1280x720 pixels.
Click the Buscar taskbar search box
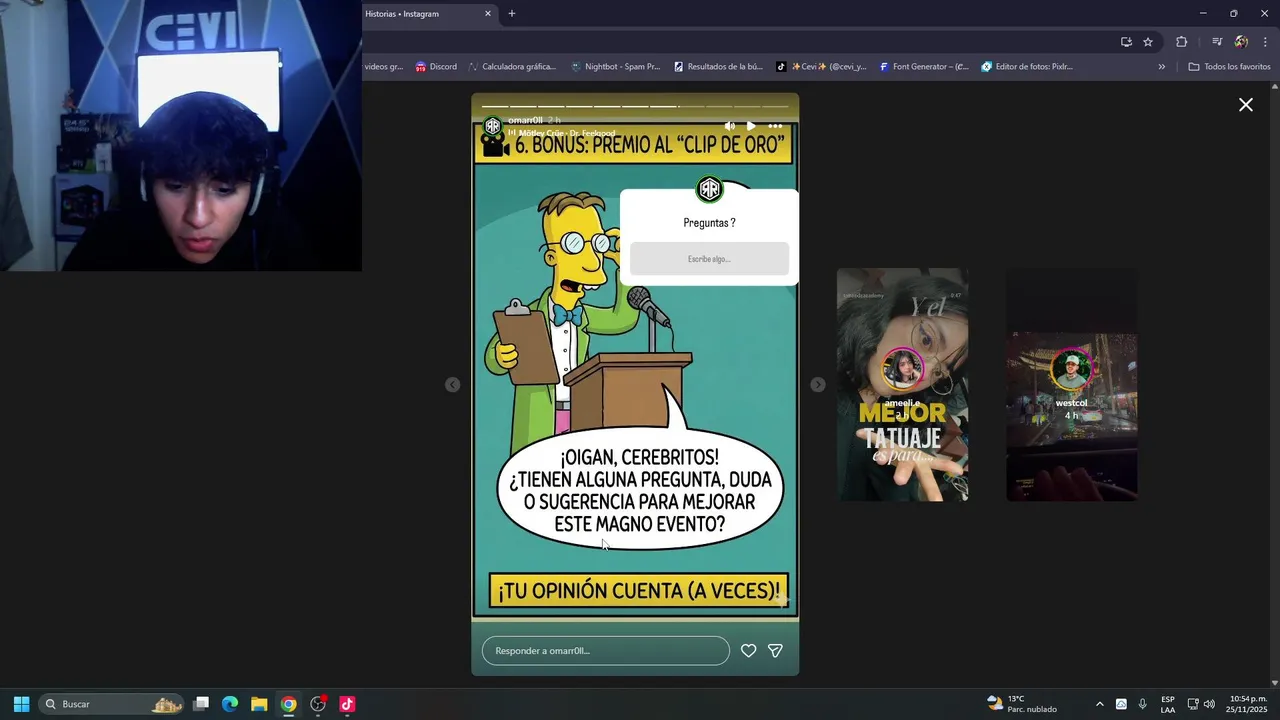pos(112,704)
